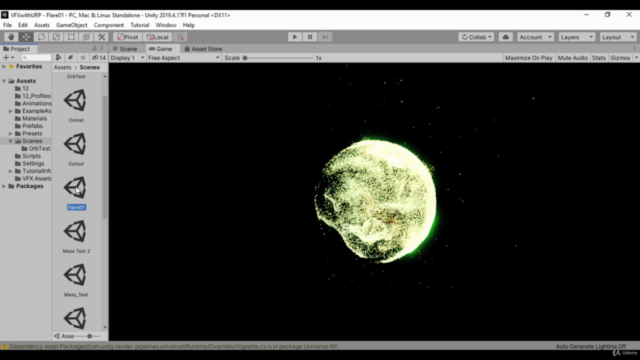Select the Hand tool
Screen dimensions: 640x360
[11, 37]
